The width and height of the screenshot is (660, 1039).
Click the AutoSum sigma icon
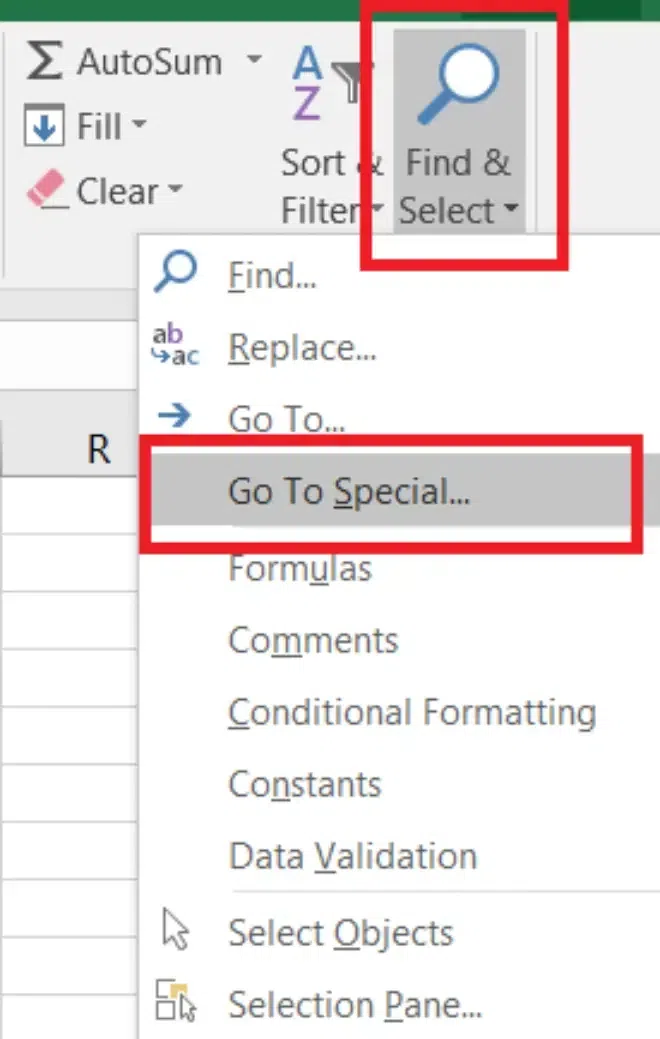[45, 61]
